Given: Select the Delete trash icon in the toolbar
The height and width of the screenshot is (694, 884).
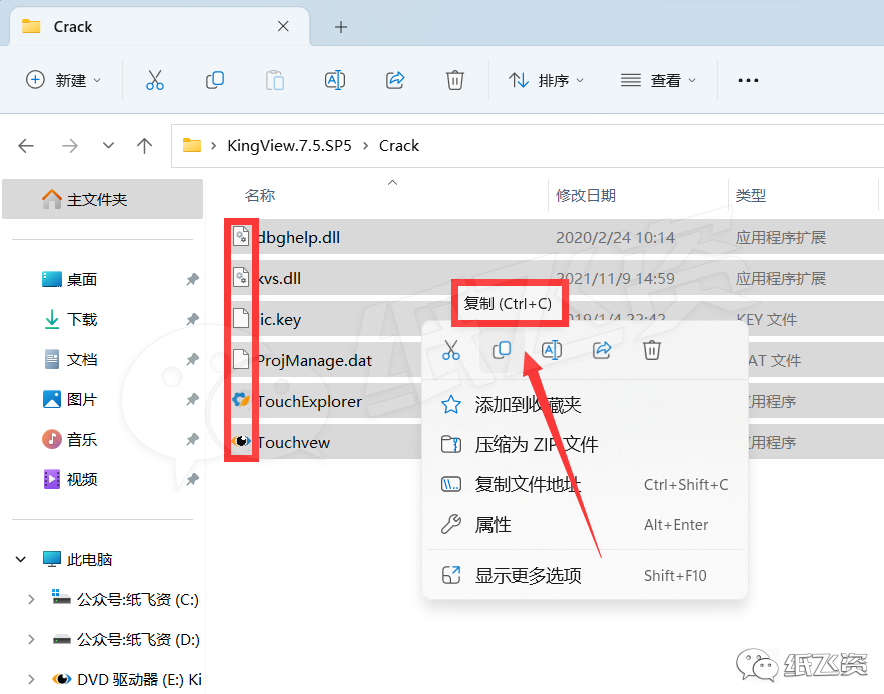Looking at the screenshot, I should click(455, 80).
